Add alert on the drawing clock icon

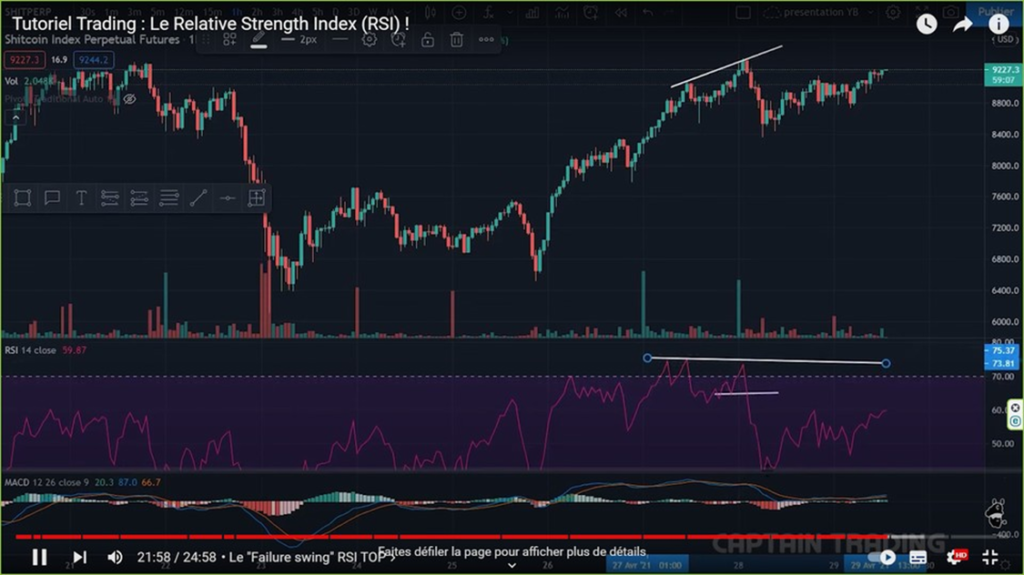pos(398,40)
